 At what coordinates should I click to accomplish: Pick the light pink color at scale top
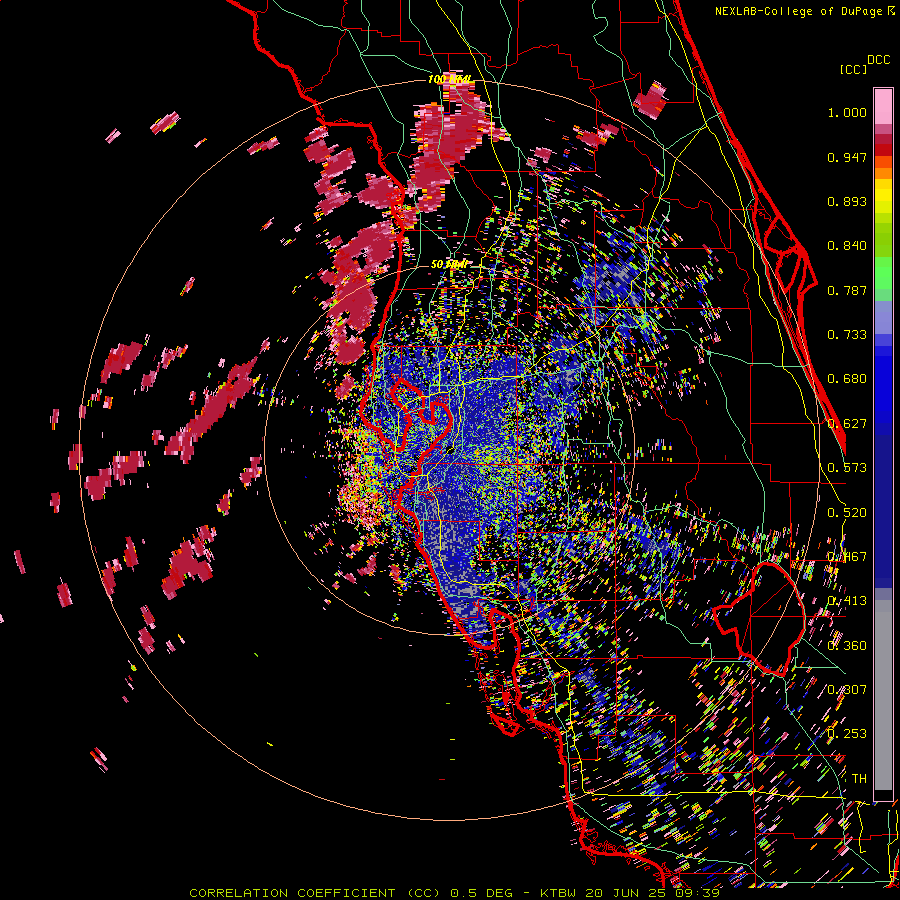pyautogui.click(x=883, y=106)
